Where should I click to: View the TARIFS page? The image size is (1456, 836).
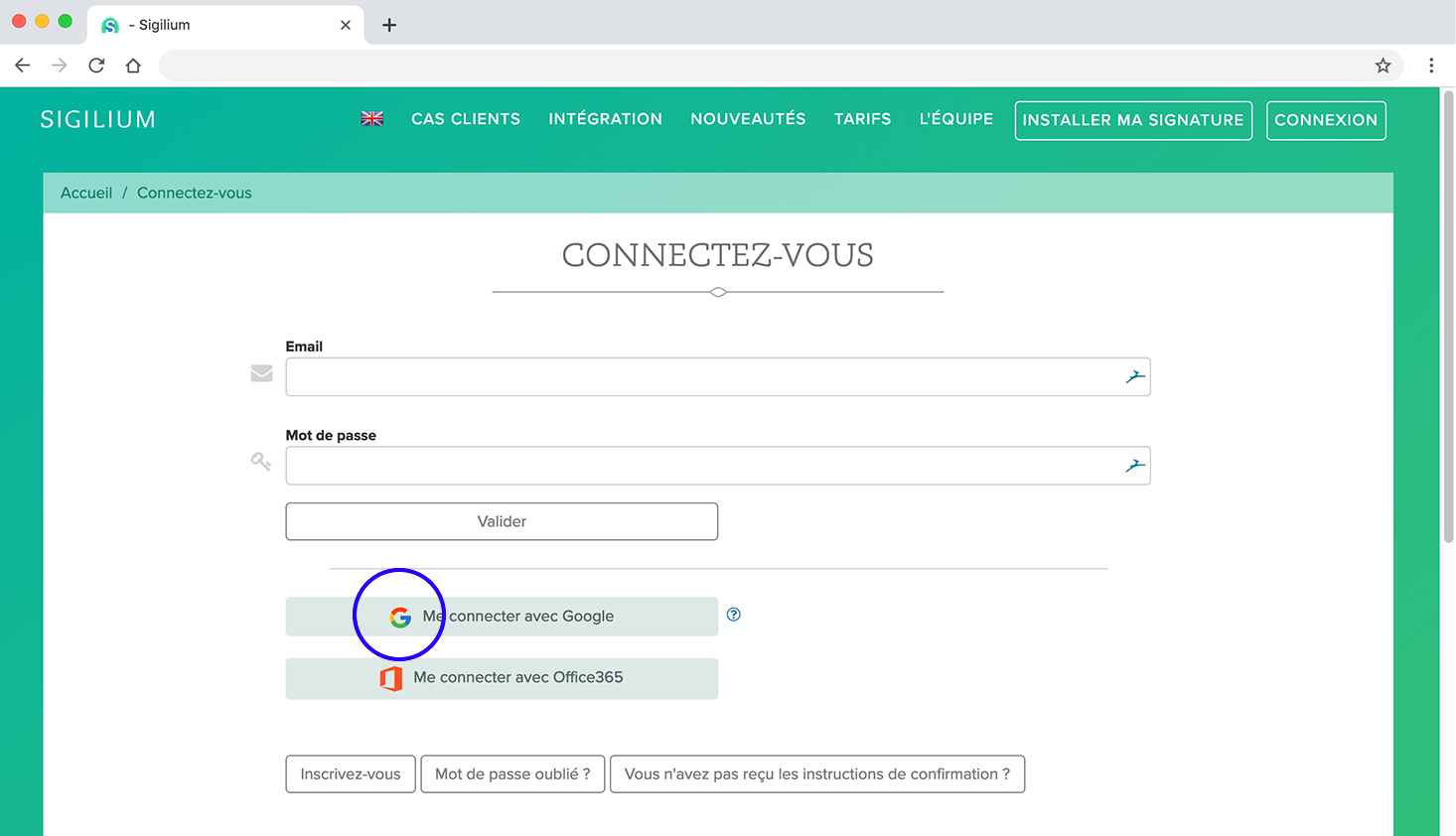tap(862, 119)
